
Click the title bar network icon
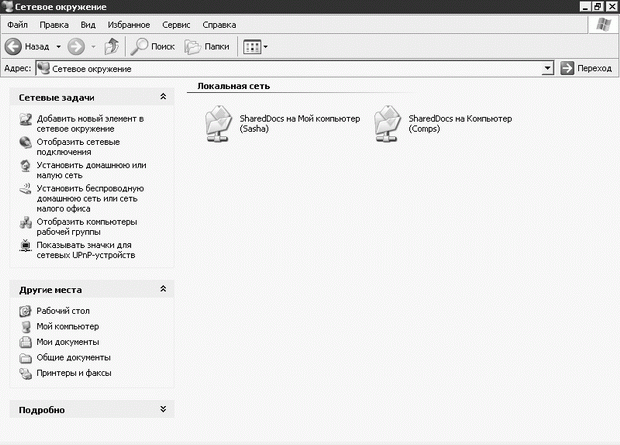(8, 6)
